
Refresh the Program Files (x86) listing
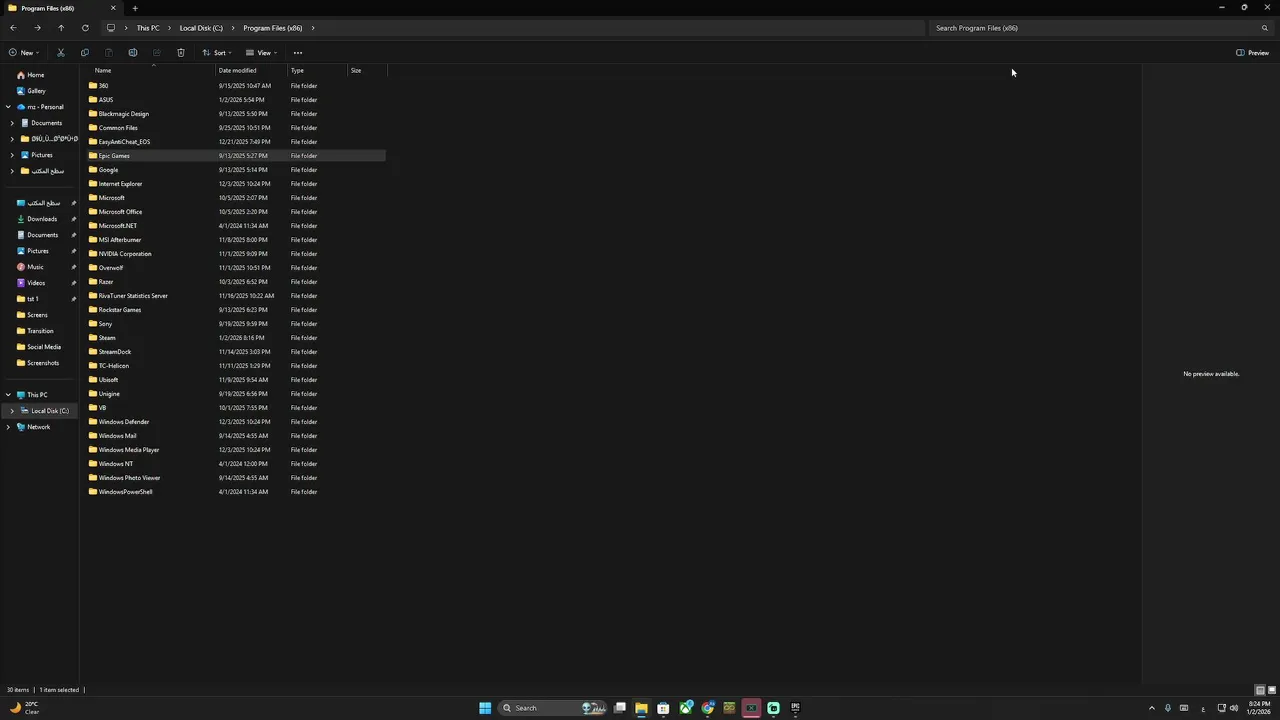pyautogui.click(x=85, y=28)
